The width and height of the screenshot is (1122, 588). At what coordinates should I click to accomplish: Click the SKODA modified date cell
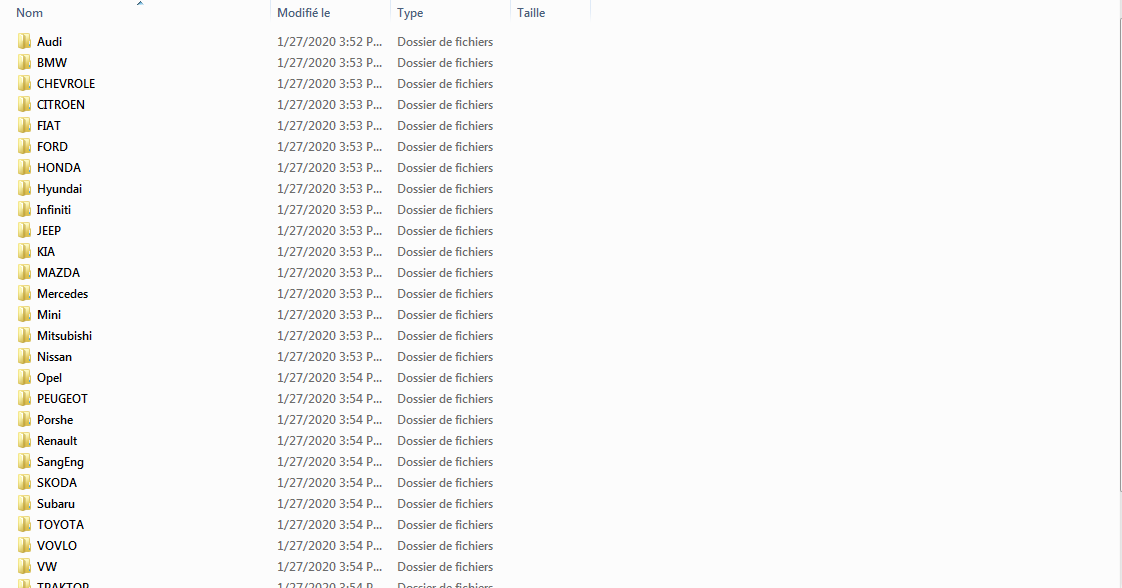pos(330,482)
